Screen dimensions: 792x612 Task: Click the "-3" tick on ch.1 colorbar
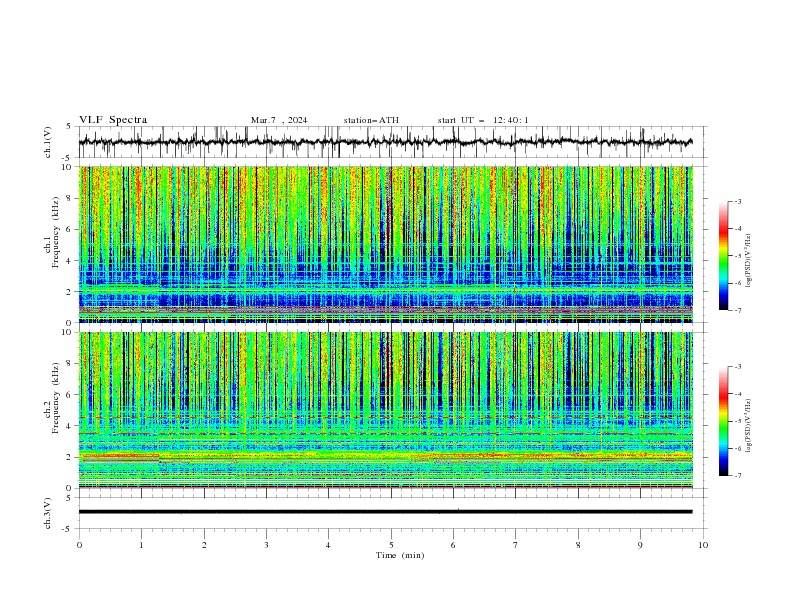click(x=738, y=201)
